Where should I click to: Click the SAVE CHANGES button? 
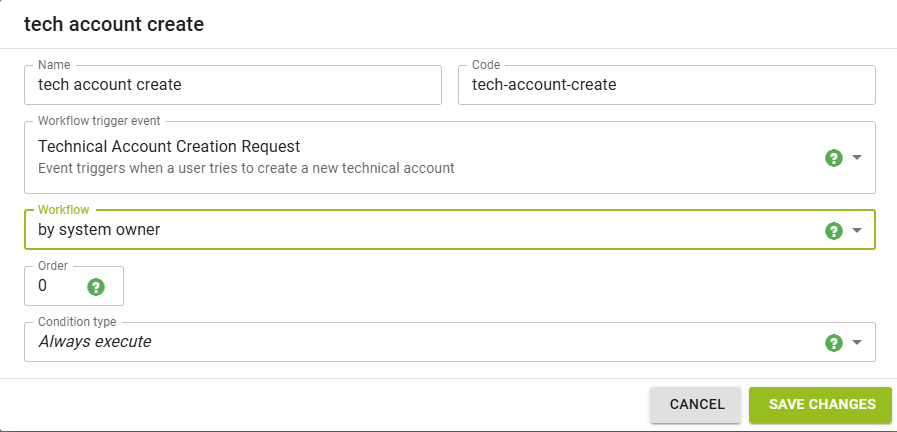[x=822, y=404]
